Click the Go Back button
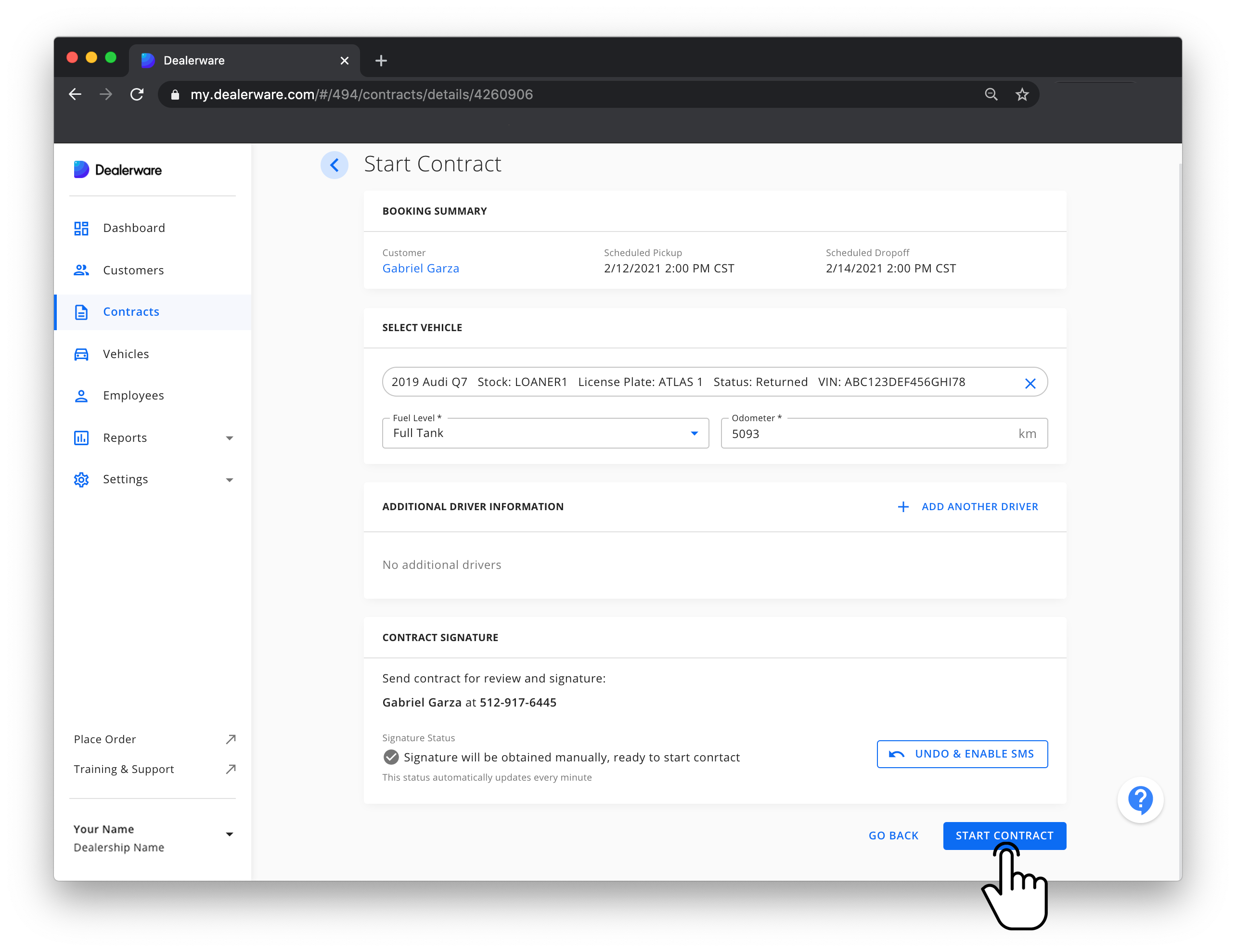This screenshot has width=1236, height=952. pyautogui.click(x=893, y=836)
